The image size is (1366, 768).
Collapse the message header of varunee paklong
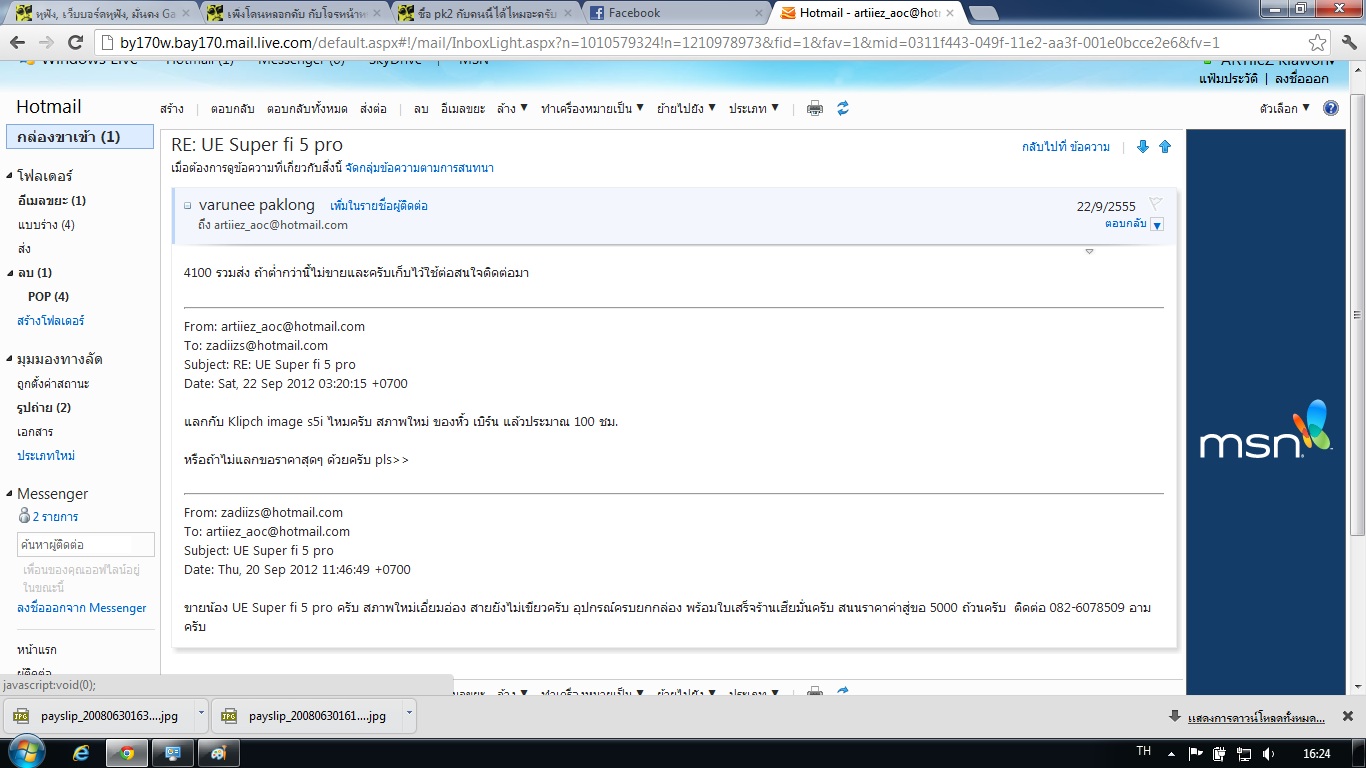[x=187, y=206]
